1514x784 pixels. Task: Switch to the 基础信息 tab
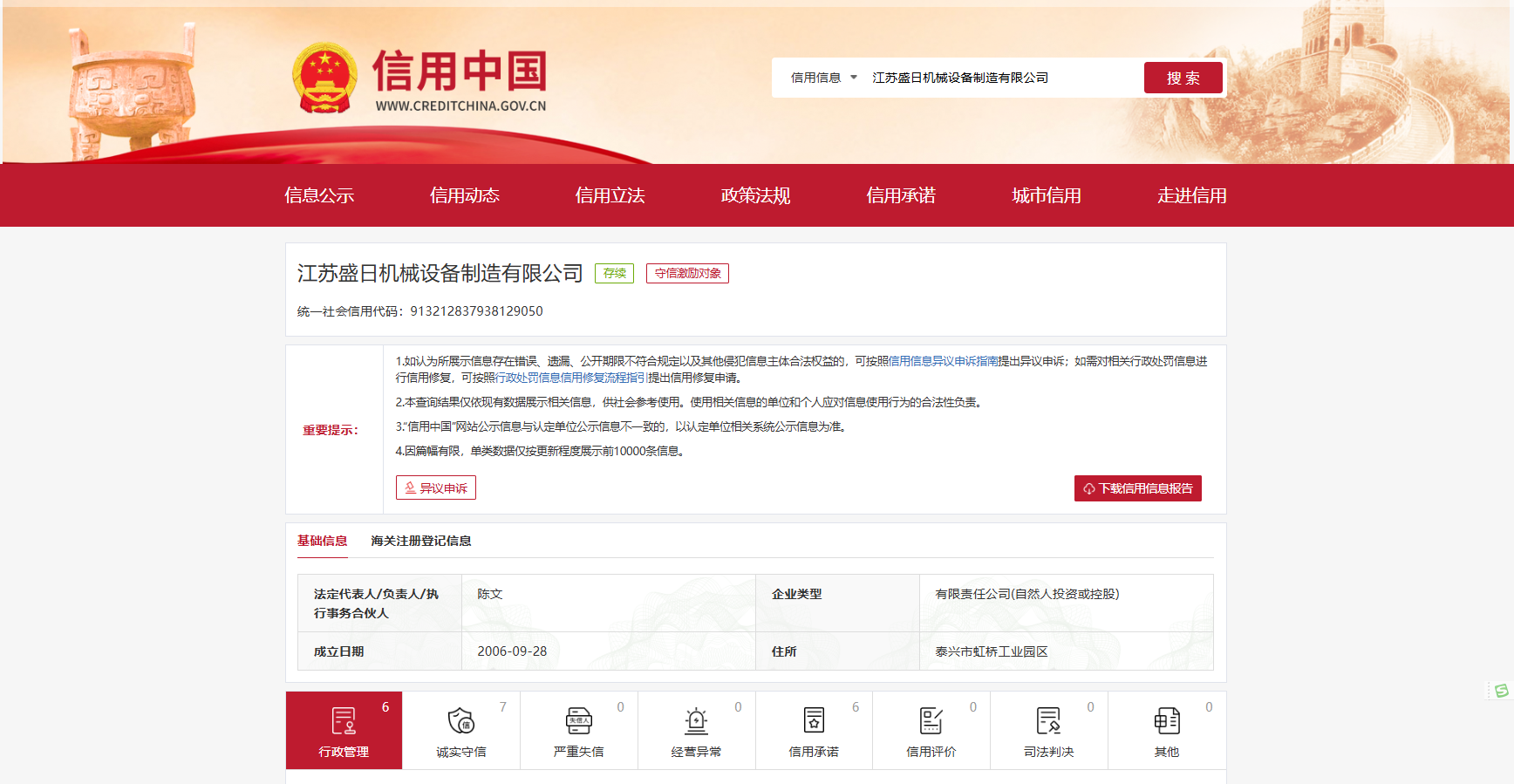point(323,541)
